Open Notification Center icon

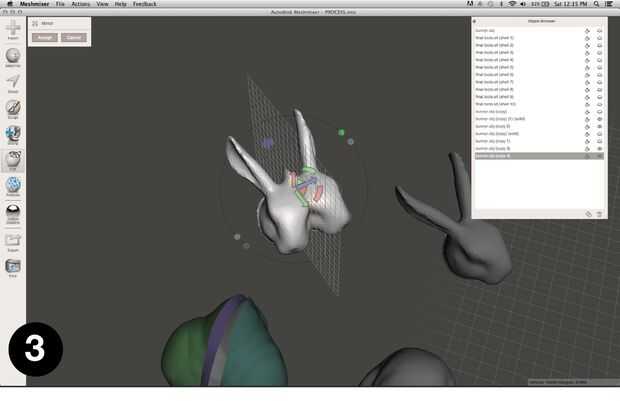coord(609,4)
